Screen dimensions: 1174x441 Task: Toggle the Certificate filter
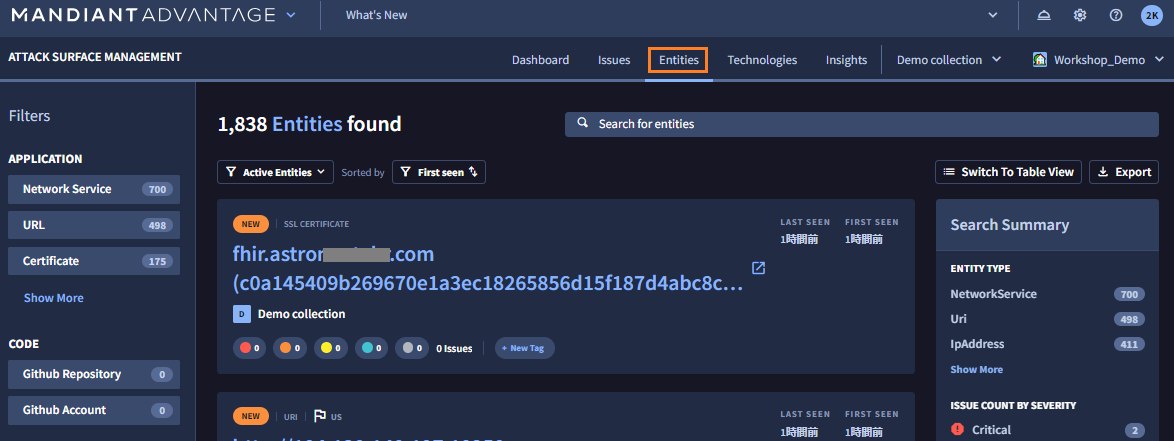pos(94,261)
